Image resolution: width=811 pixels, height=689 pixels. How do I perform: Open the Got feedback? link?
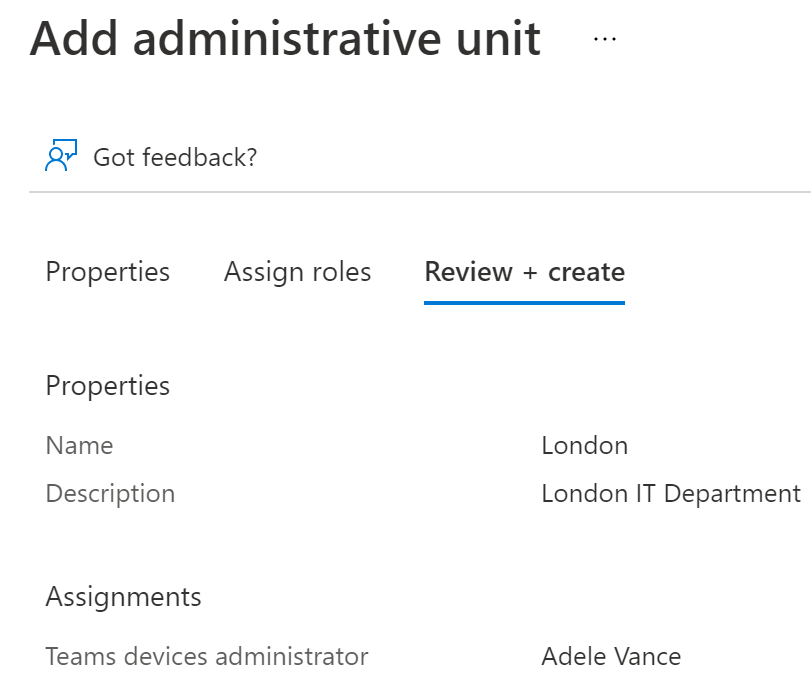point(175,157)
